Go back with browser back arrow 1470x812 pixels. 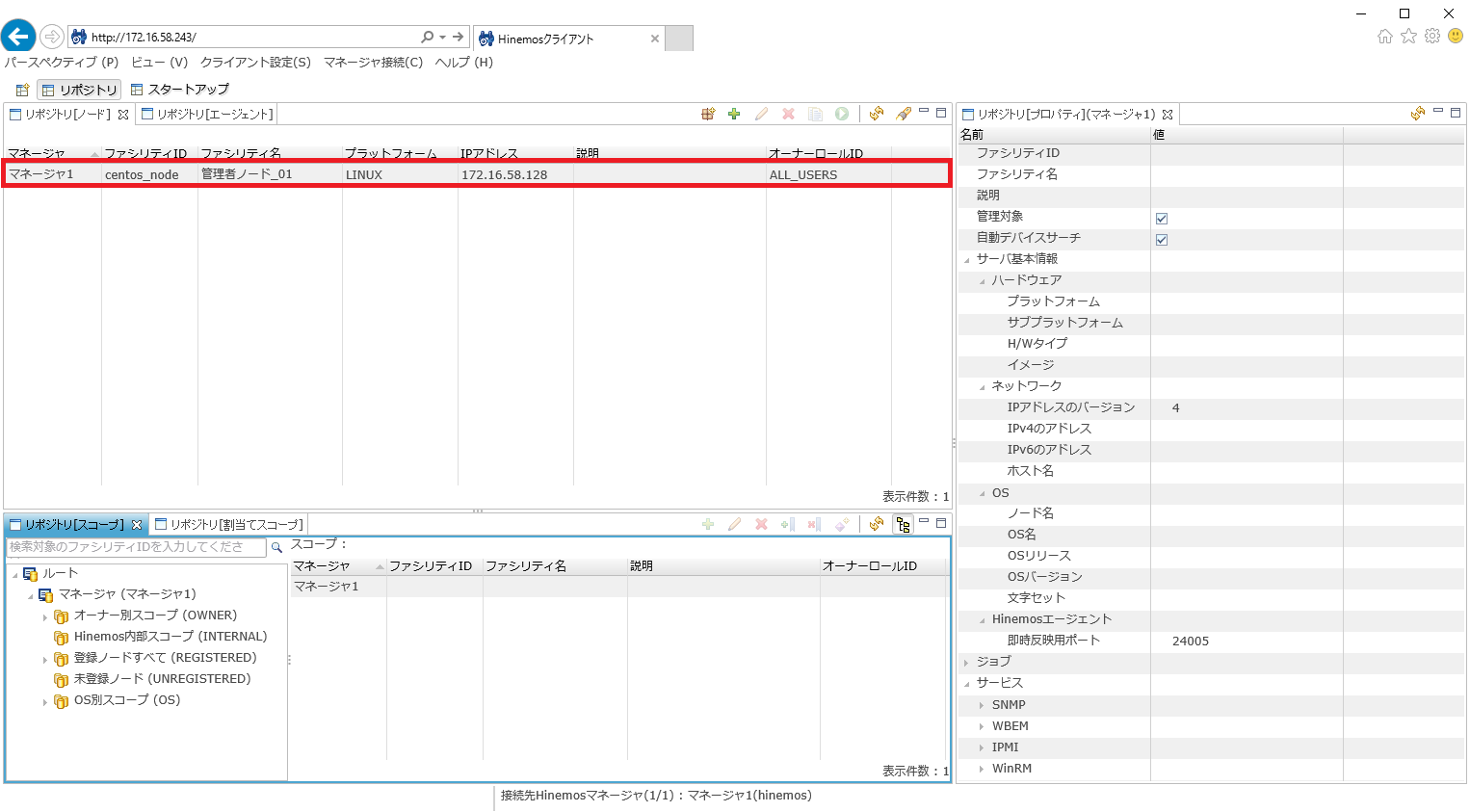(18, 37)
